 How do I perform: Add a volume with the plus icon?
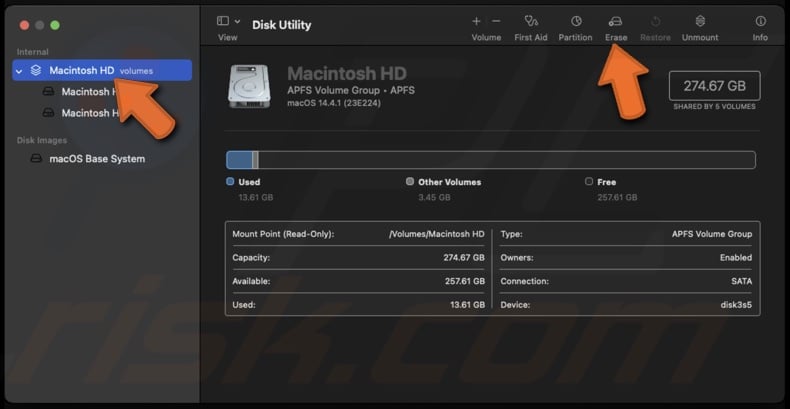476,21
